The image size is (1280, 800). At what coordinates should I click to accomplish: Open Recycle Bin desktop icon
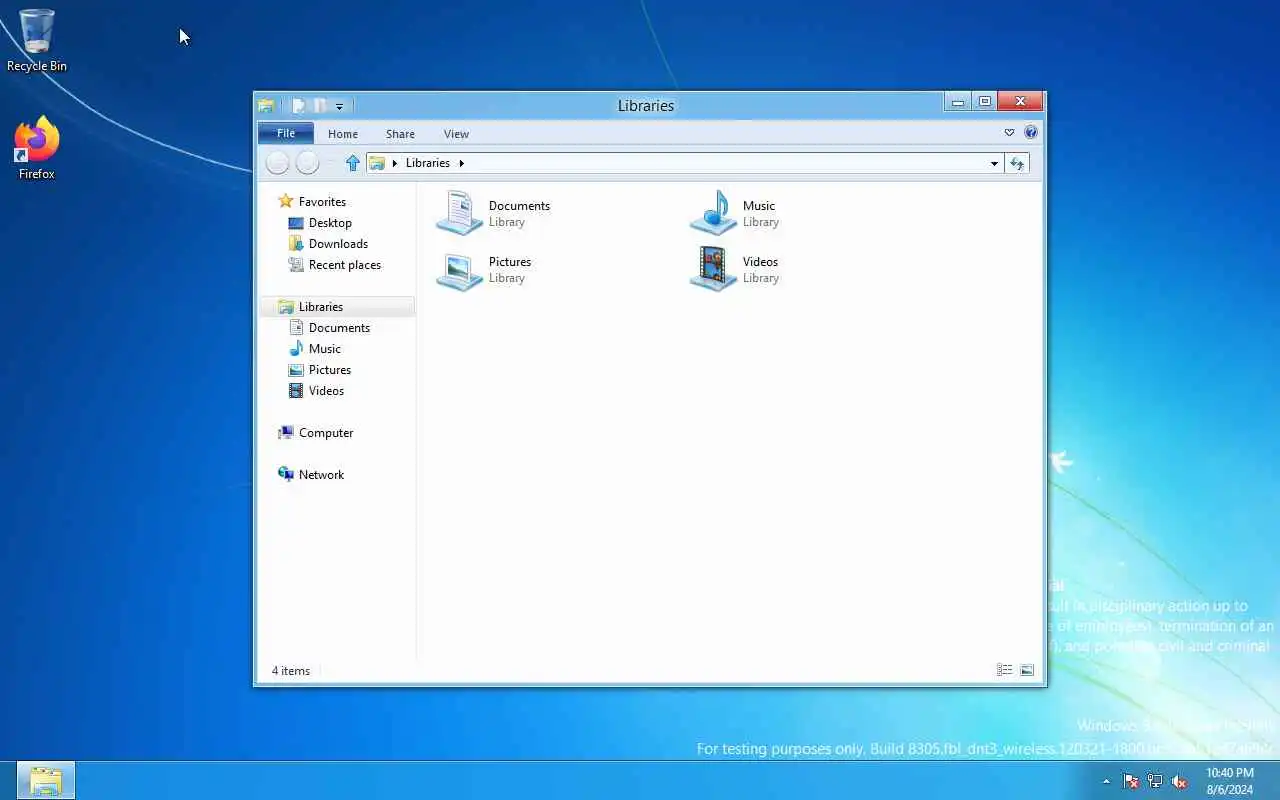pyautogui.click(x=37, y=41)
